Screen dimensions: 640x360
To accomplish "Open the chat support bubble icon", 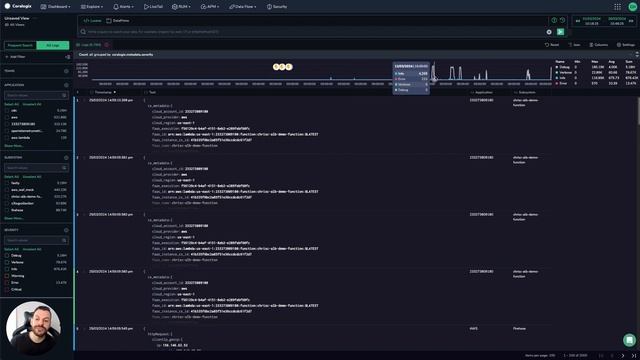I will coord(629,340).
